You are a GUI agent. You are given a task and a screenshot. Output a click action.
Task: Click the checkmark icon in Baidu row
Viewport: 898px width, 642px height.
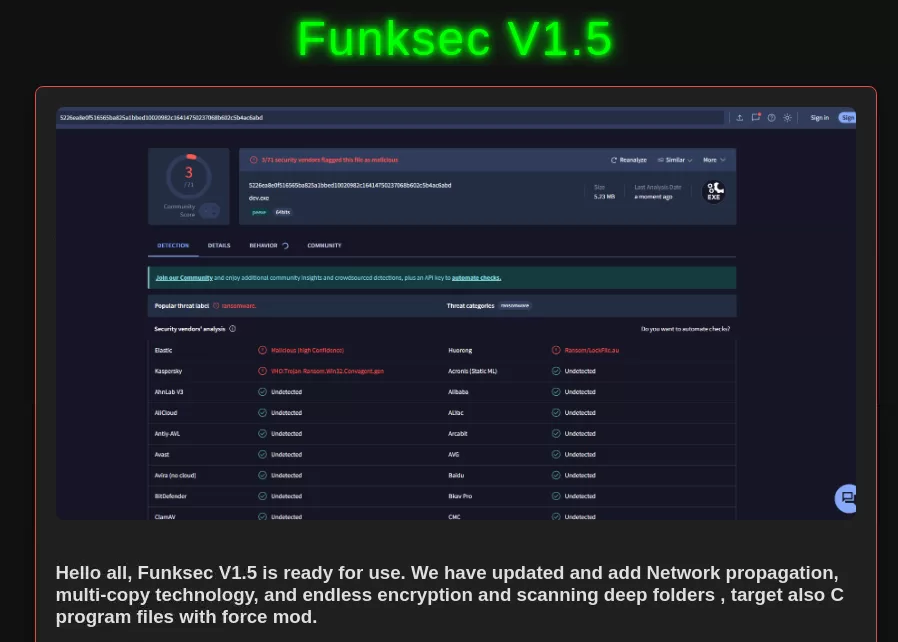[x=556, y=475]
